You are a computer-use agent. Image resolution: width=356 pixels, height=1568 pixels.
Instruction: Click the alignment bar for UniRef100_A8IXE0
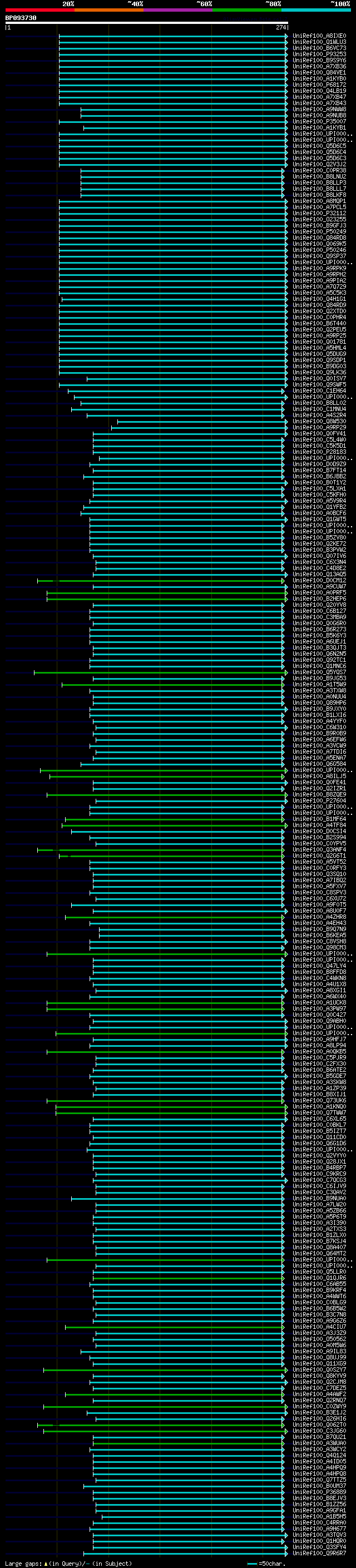click(173, 36)
